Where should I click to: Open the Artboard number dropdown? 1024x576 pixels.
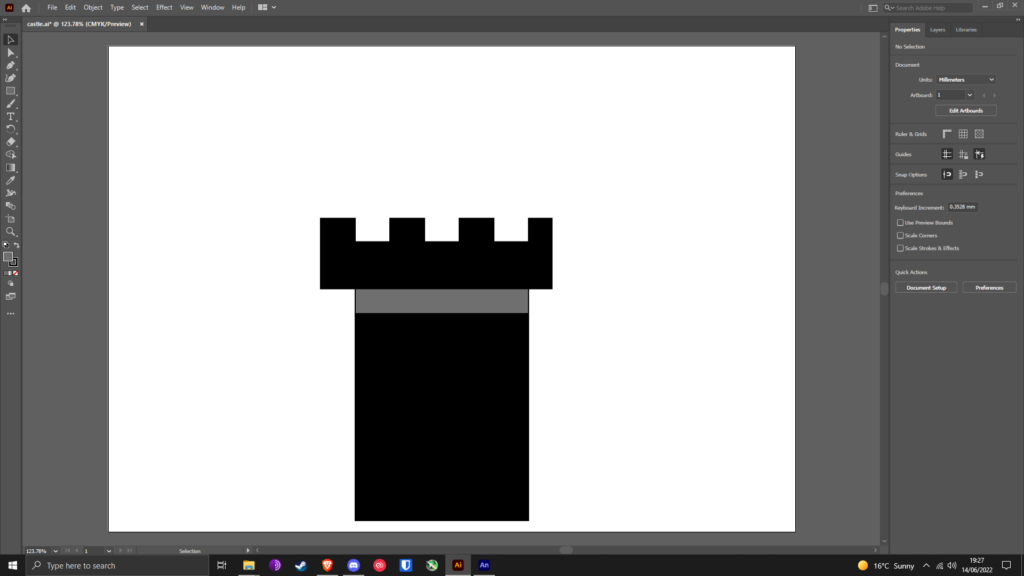(x=970, y=95)
